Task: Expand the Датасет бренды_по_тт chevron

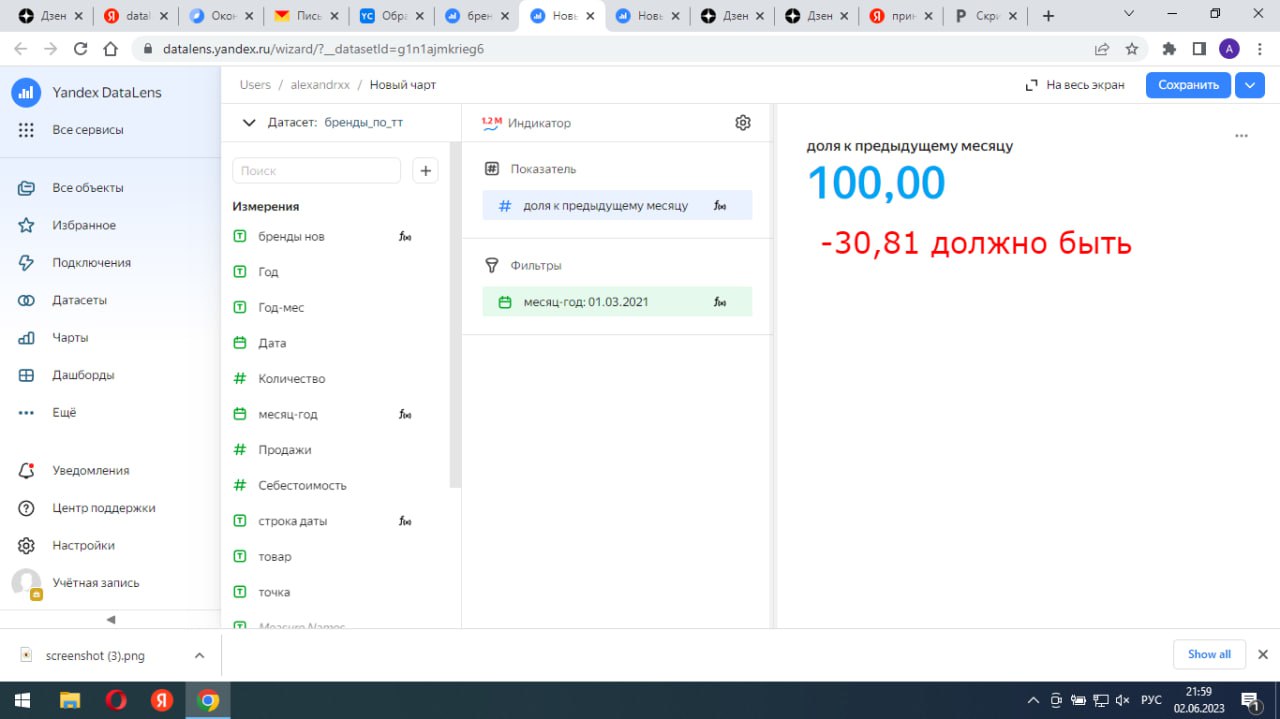Action: point(250,123)
